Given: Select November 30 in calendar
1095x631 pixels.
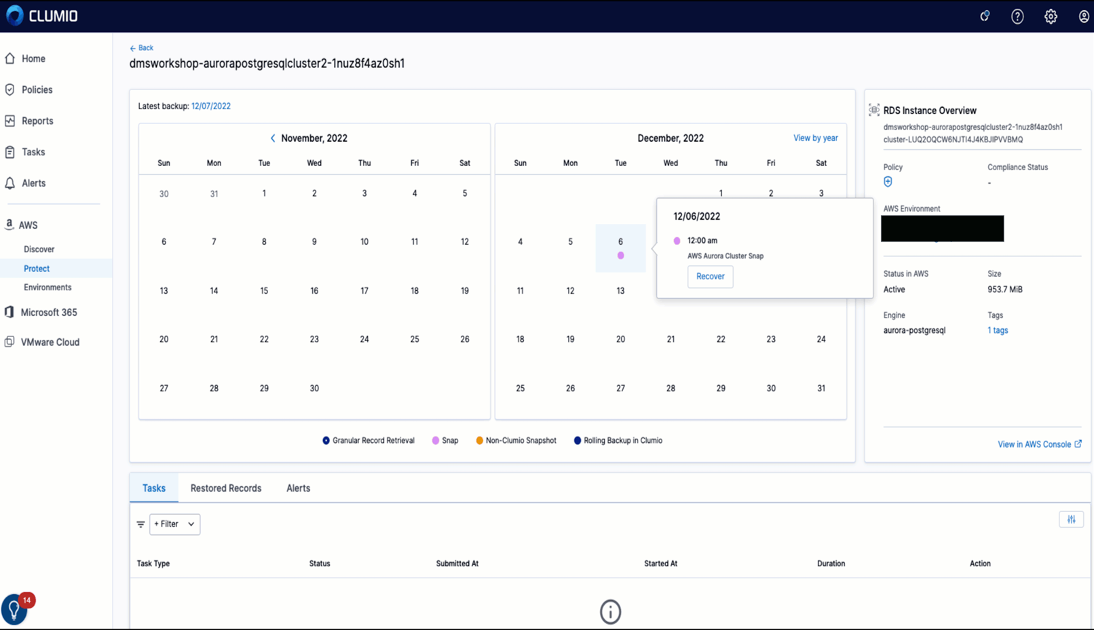Looking at the screenshot, I should click(x=314, y=388).
